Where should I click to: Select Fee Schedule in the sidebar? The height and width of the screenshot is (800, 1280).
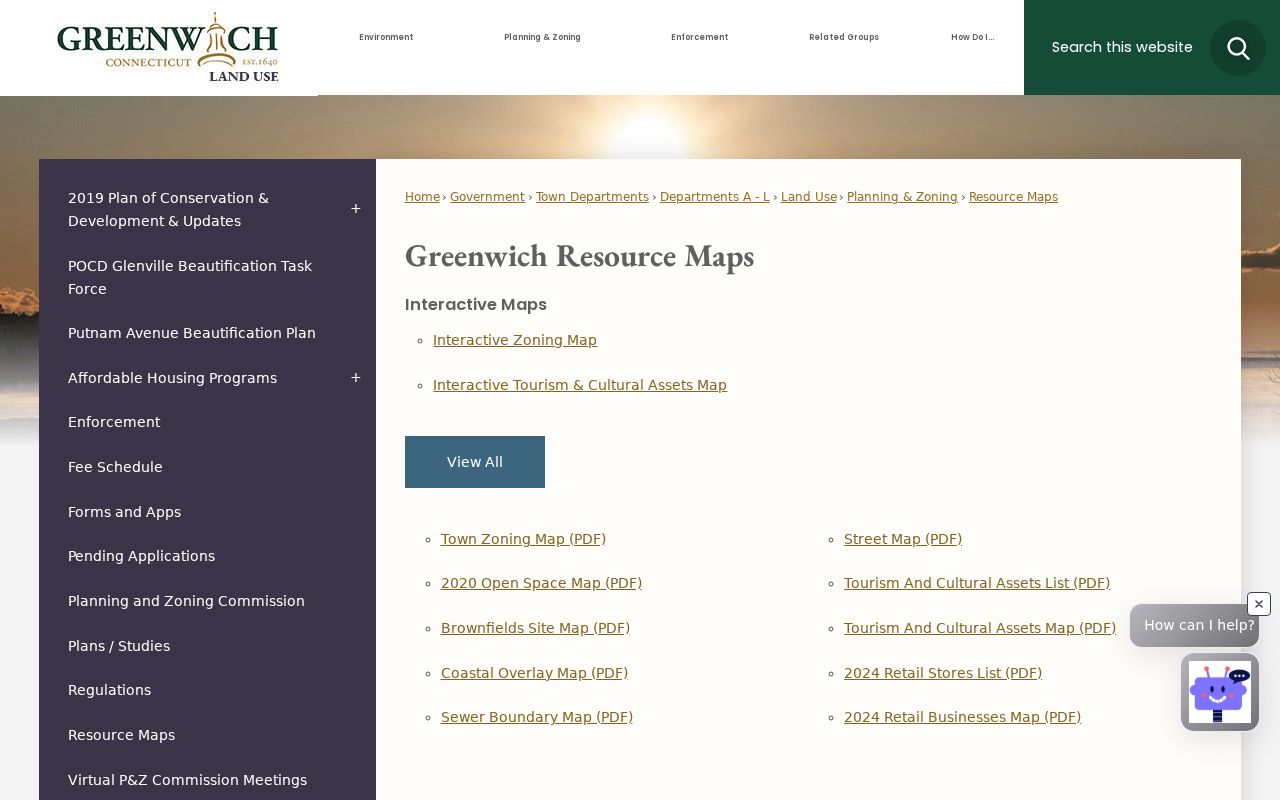(x=207, y=467)
